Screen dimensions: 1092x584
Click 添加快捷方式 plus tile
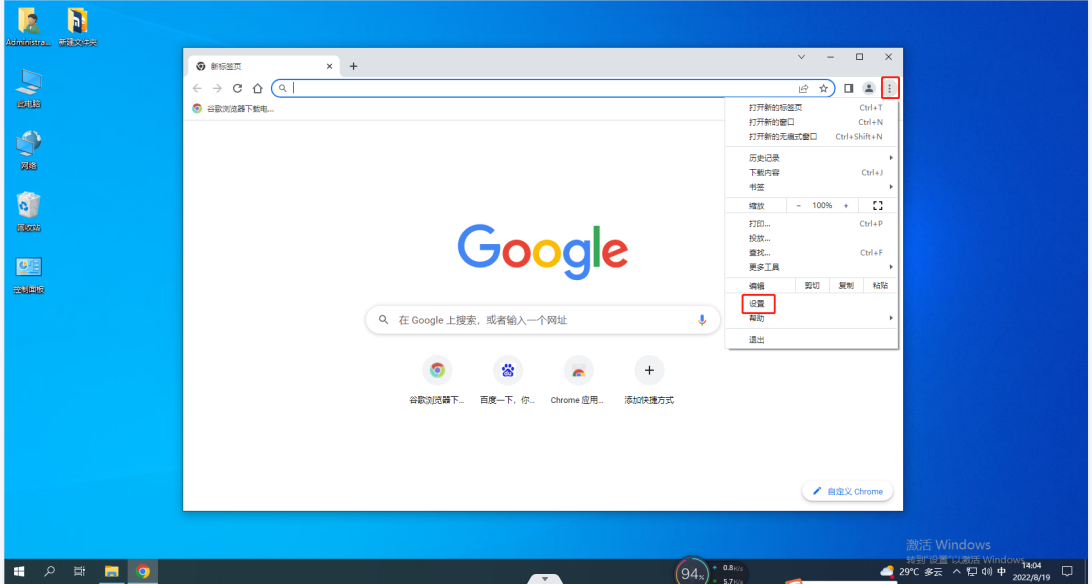click(649, 379)
